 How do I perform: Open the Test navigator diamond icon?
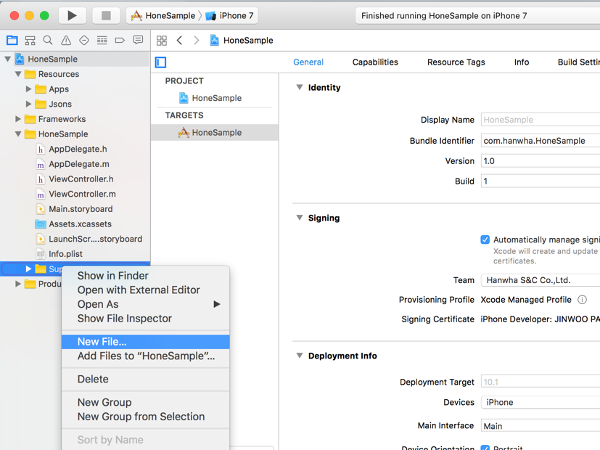84,40
